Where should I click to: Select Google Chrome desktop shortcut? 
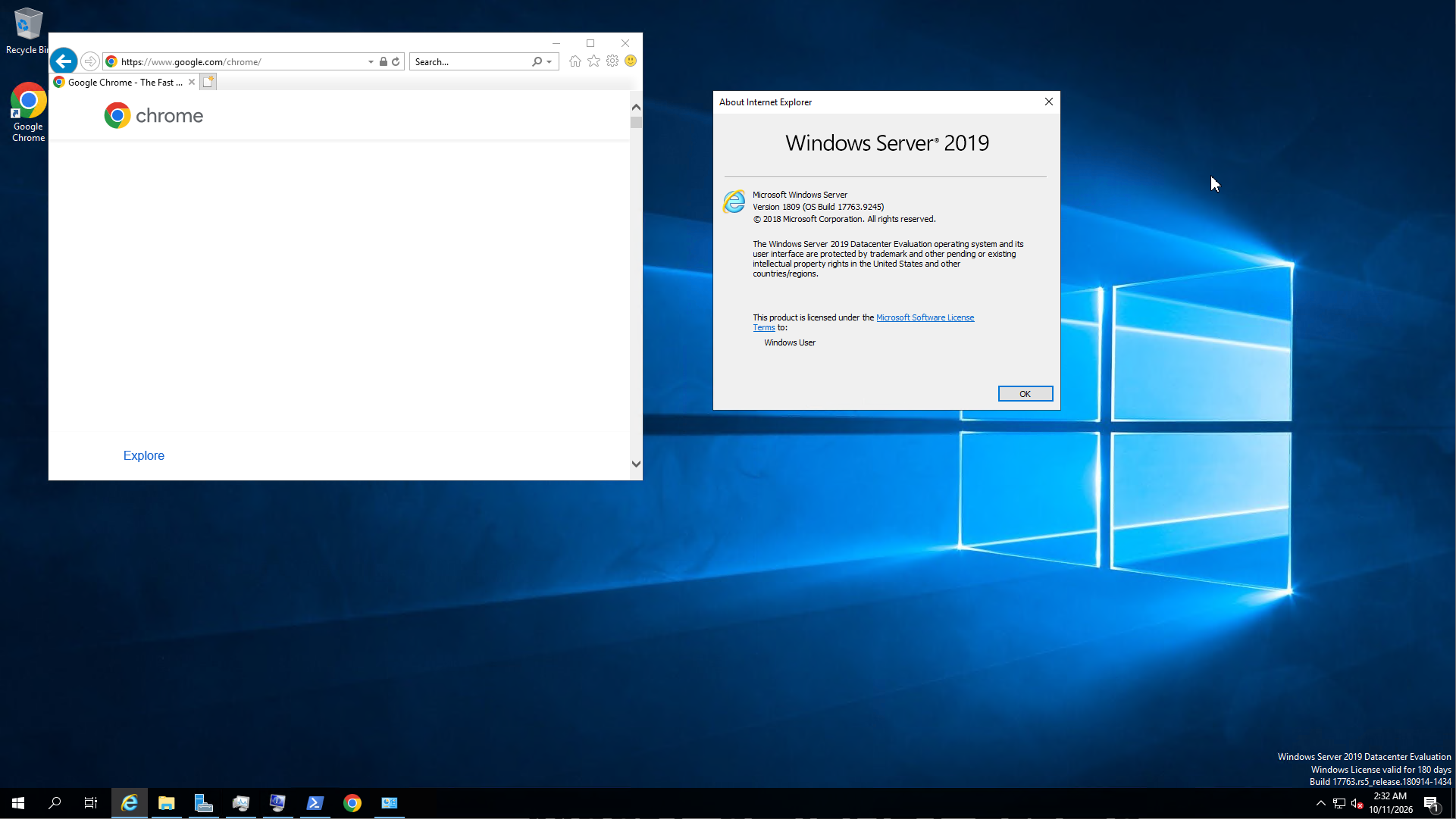28,112
